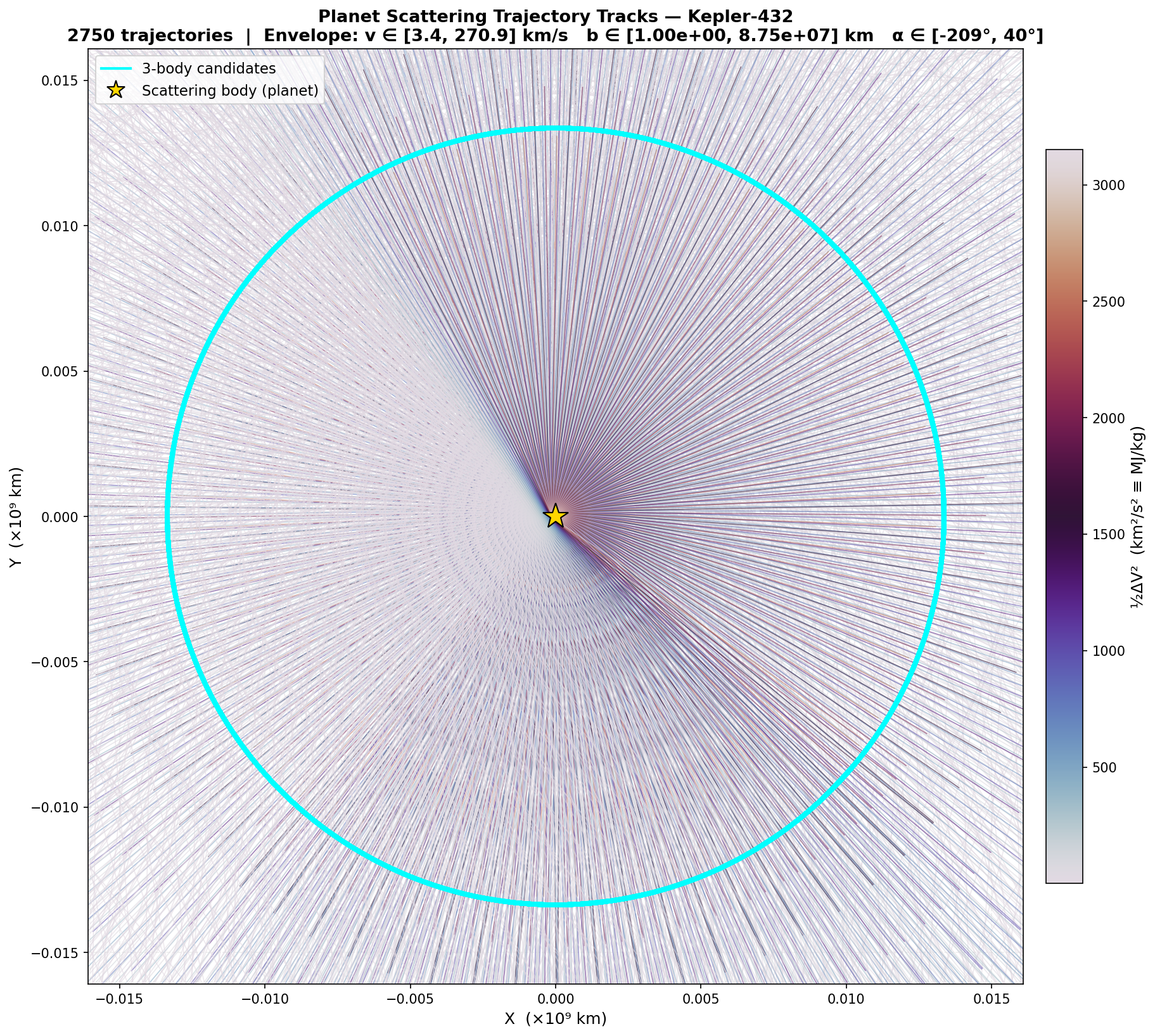Screen dimensions: 1155x1036
Task: Select the '3-body candidates' legend label
Action: tap(208, 68)
